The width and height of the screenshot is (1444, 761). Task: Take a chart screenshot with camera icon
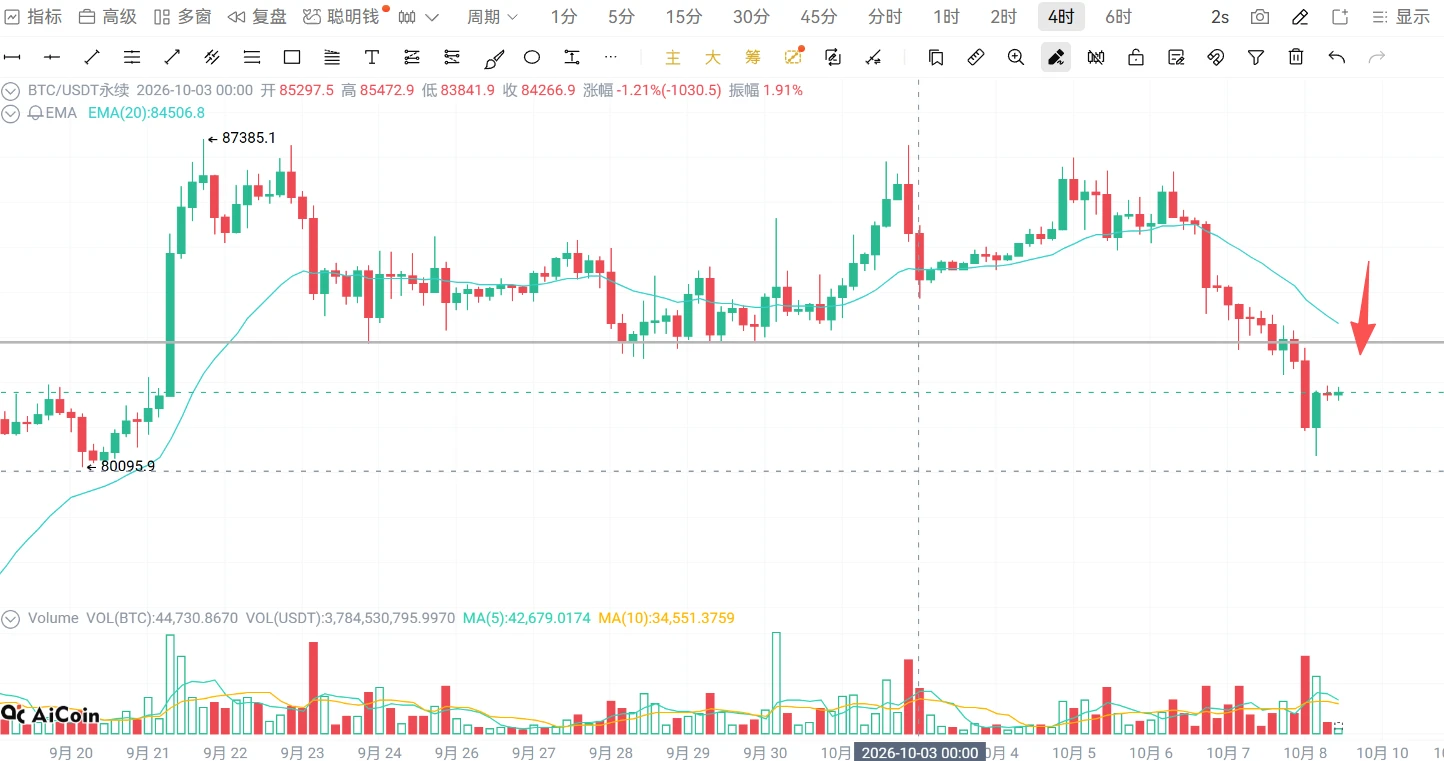[x=1261, y=17]
